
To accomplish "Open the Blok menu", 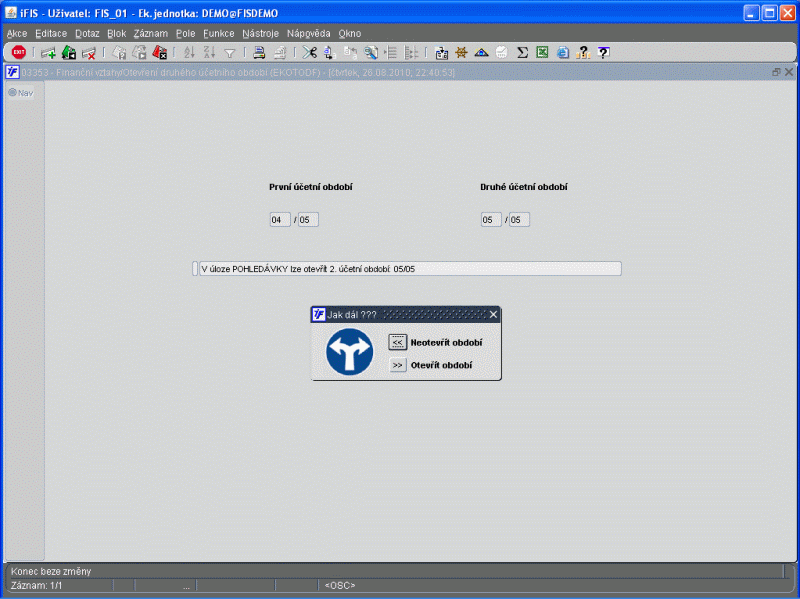I will click(x=116, y=34).
